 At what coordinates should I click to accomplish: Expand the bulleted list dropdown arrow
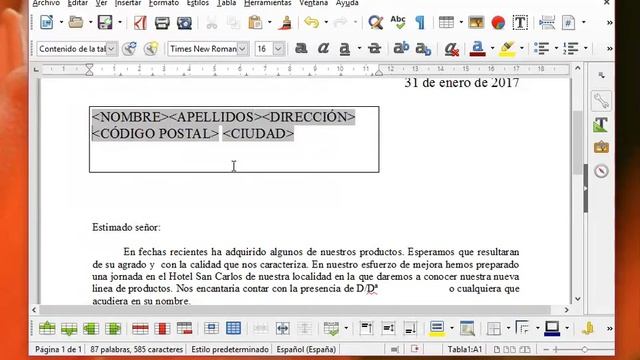pos(556,49)
